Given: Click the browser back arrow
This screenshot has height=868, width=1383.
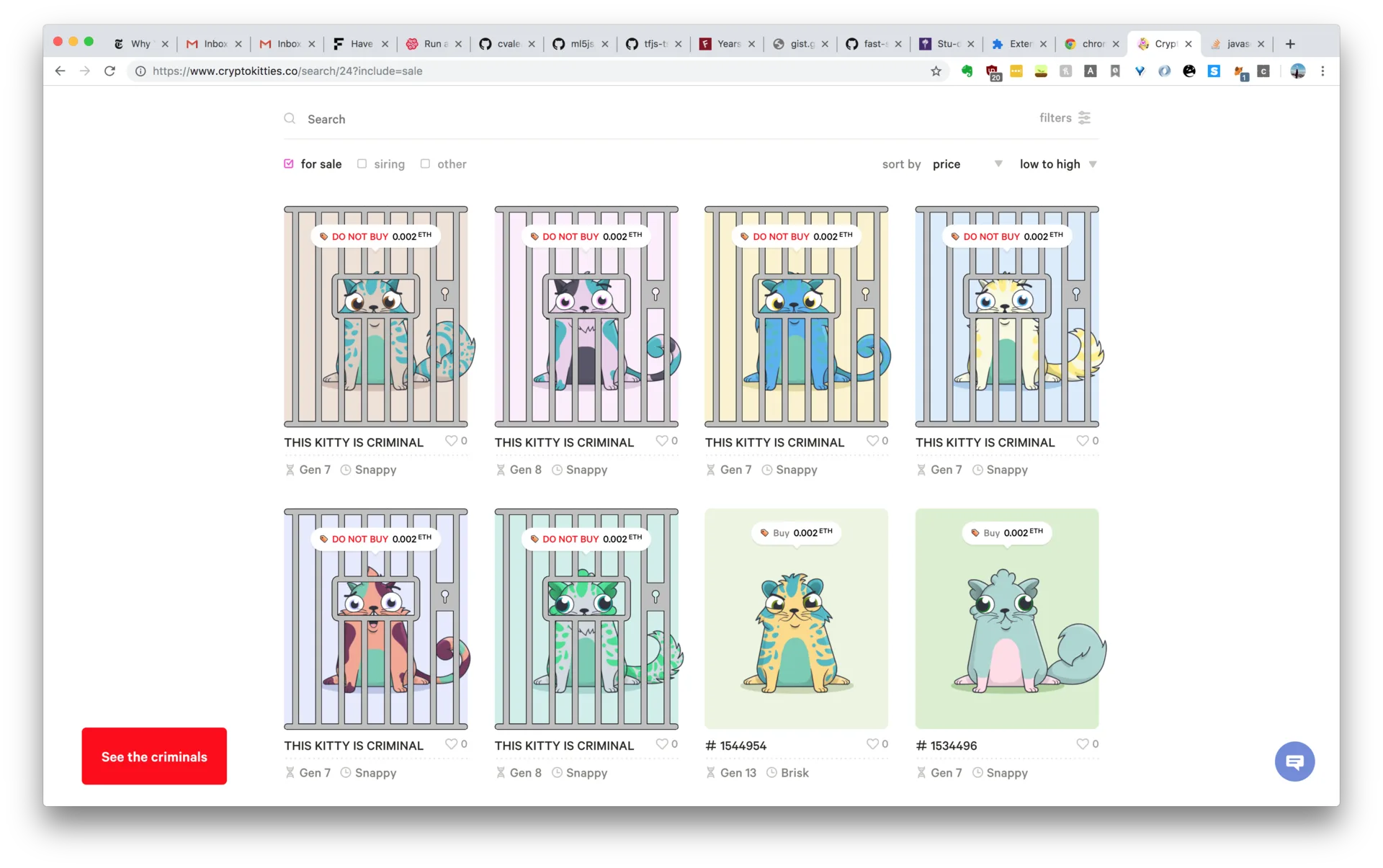Looking at the screenshot, I should tap(61, 71).
